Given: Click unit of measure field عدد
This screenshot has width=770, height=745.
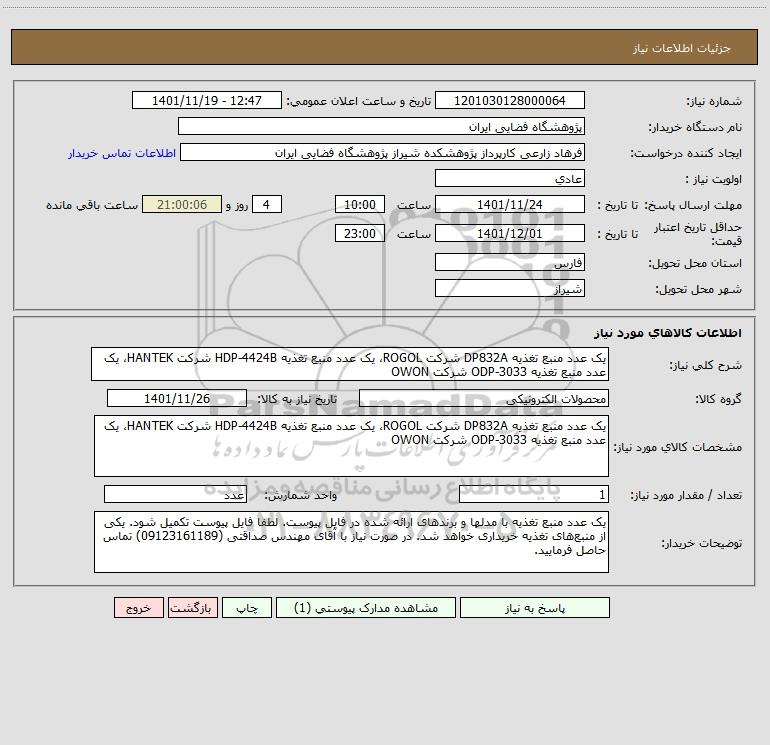Looking at the screenshot, I should pos(175,495).
